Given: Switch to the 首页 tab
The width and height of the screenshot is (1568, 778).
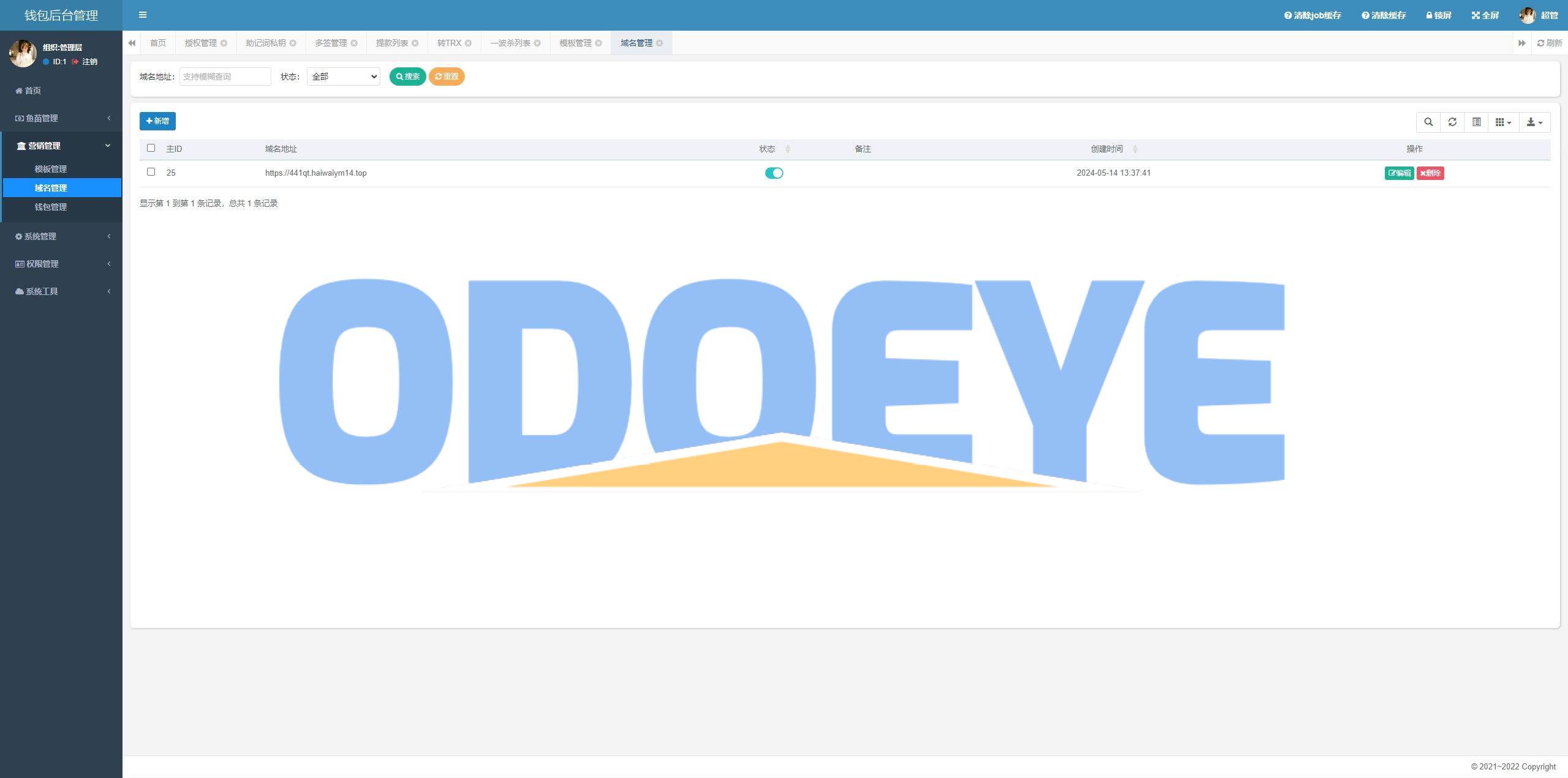Looking at the screenshot, I should [158, 43].
